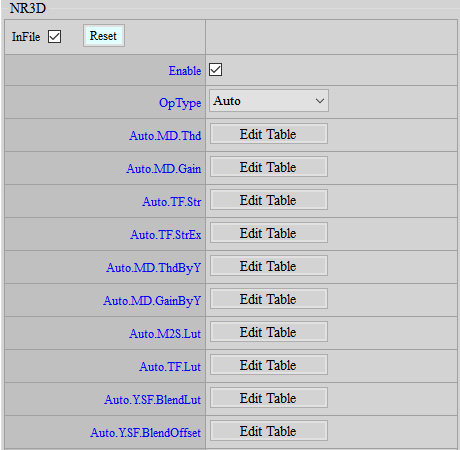This screenshot has height=450, width=460.
Task: Click the OpType dropdown chevron arrow
Action: click(x=320, y=101)
